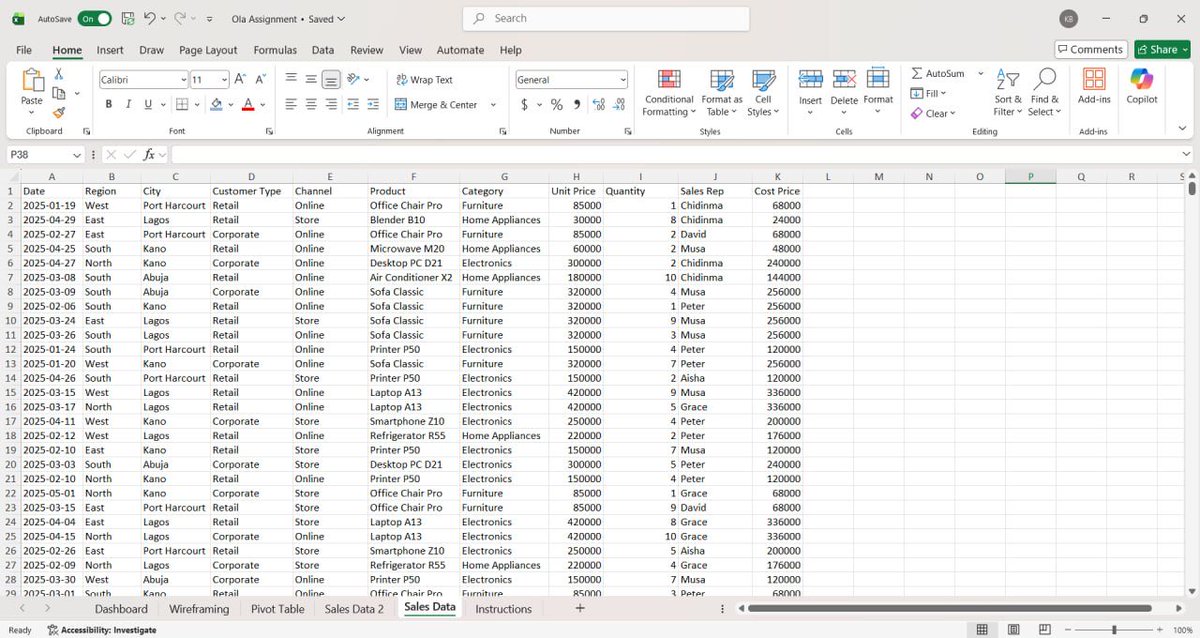
Task: Open the font name Calibri dropdown
Action: 183,80
